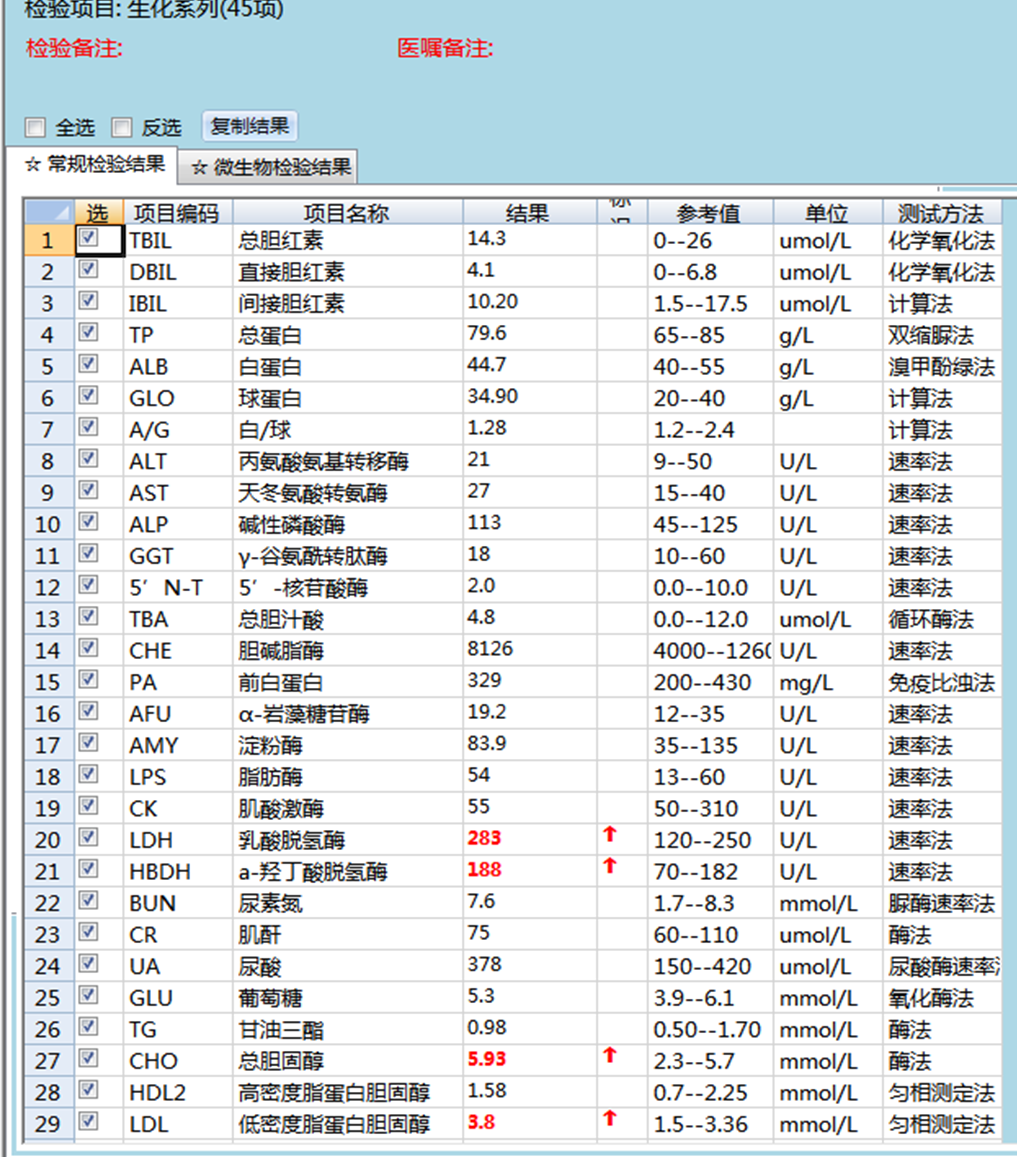This screenshot has height=1157, width=1017.
Task: Select row header number 29
Action: pos(49,1124)
